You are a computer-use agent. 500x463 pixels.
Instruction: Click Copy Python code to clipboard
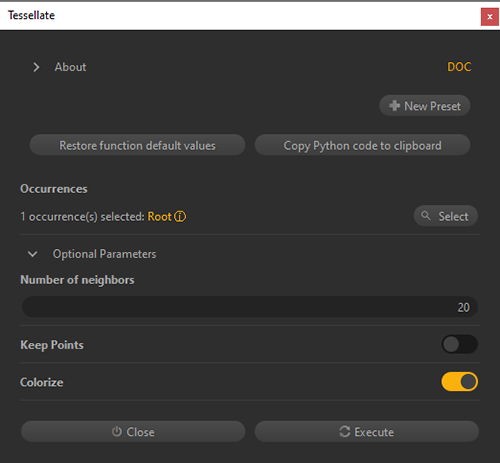click(x=362, y=145)
